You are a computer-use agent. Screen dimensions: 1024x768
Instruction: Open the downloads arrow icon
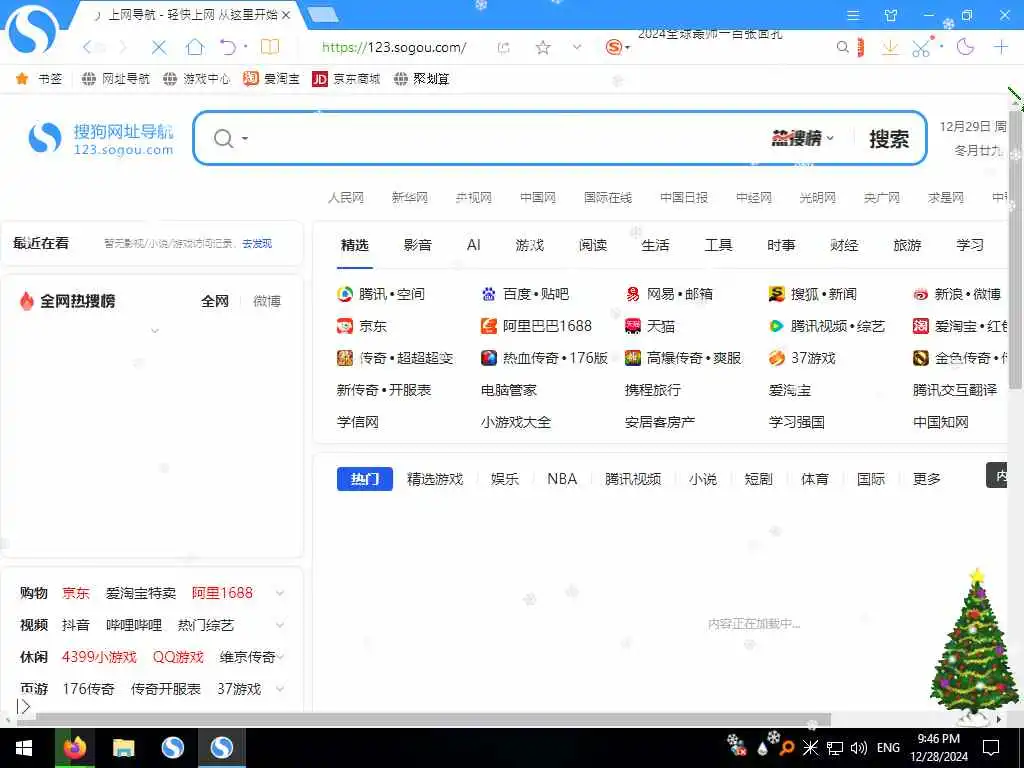pos(889,47)
